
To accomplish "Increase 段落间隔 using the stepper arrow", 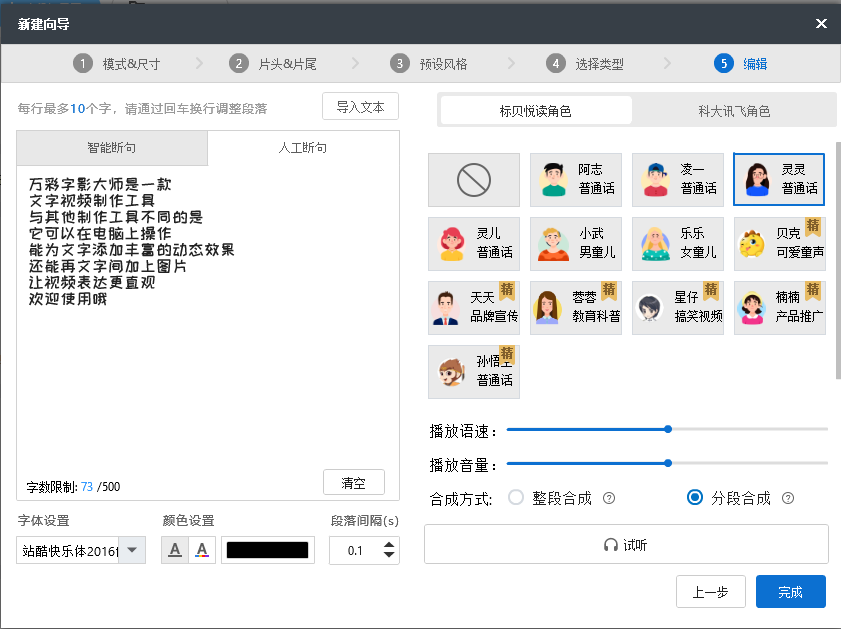I will pyautogui.click(x=390, y=544).
